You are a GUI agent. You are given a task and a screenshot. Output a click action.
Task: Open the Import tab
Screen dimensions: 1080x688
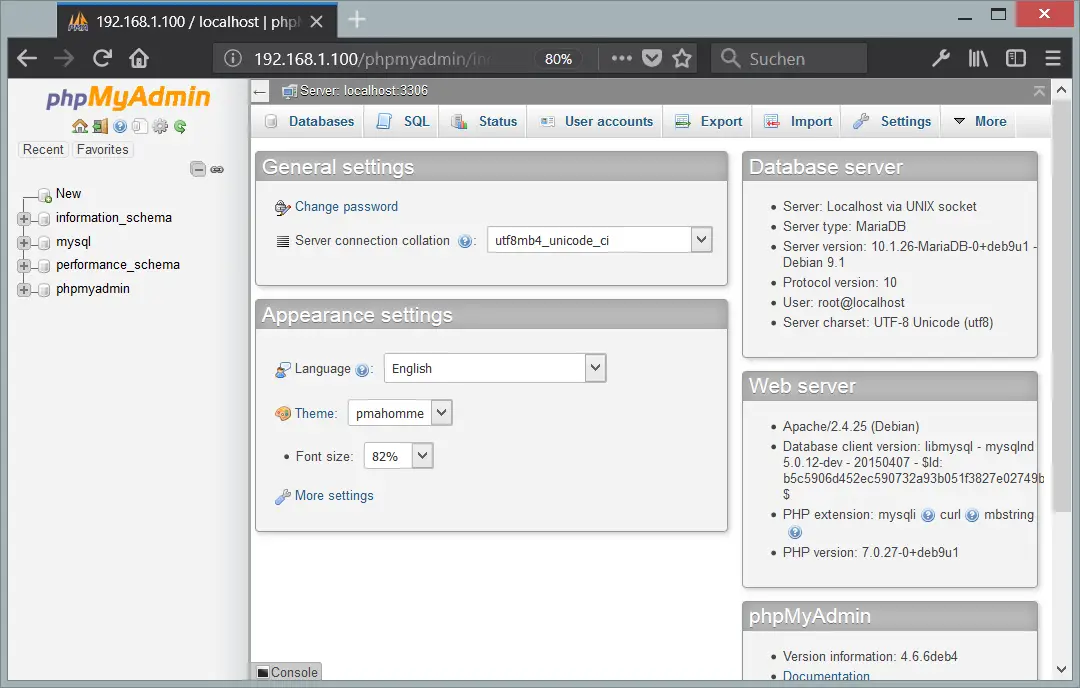(x=798, y=121)
